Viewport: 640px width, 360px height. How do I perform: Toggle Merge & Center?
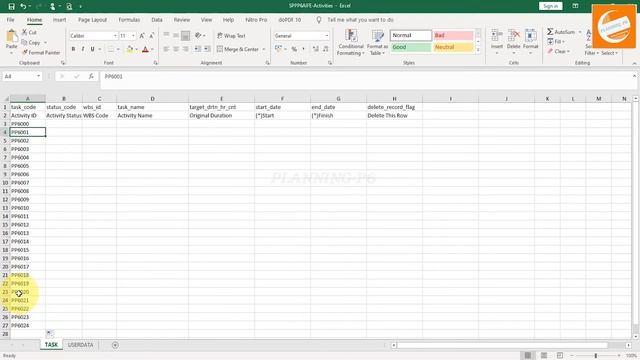pyautogui.click(x=238, y=49)
